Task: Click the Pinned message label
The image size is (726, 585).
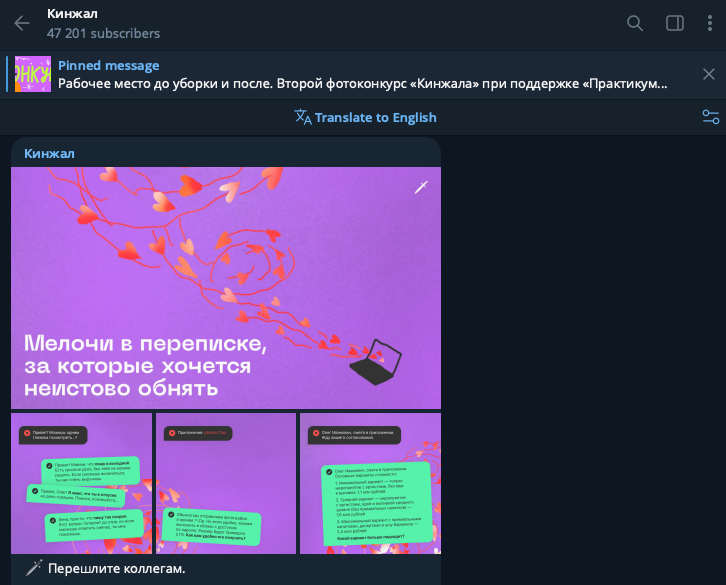Action: 108,65
